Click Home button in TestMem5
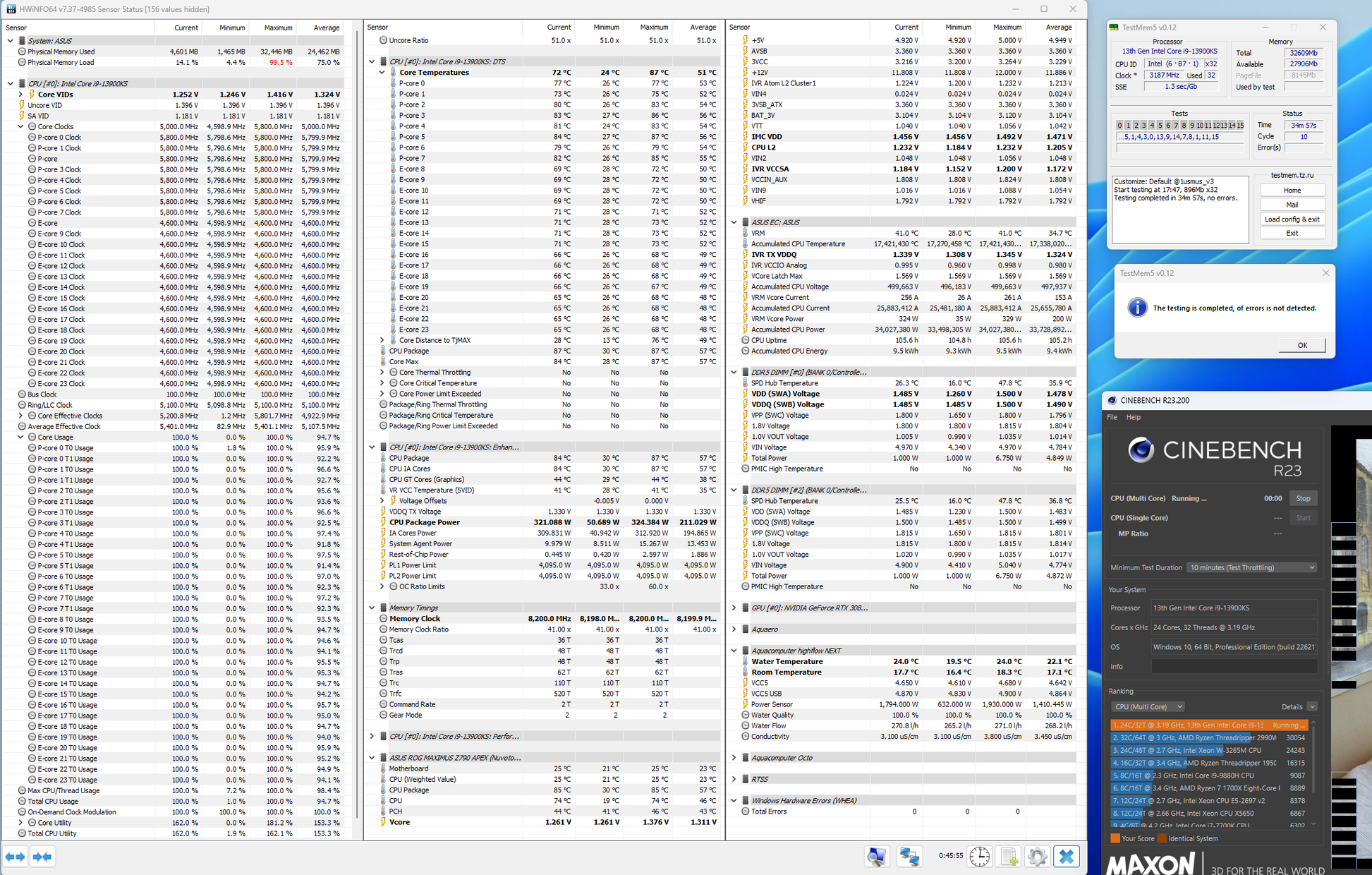 click(1292, 191)
